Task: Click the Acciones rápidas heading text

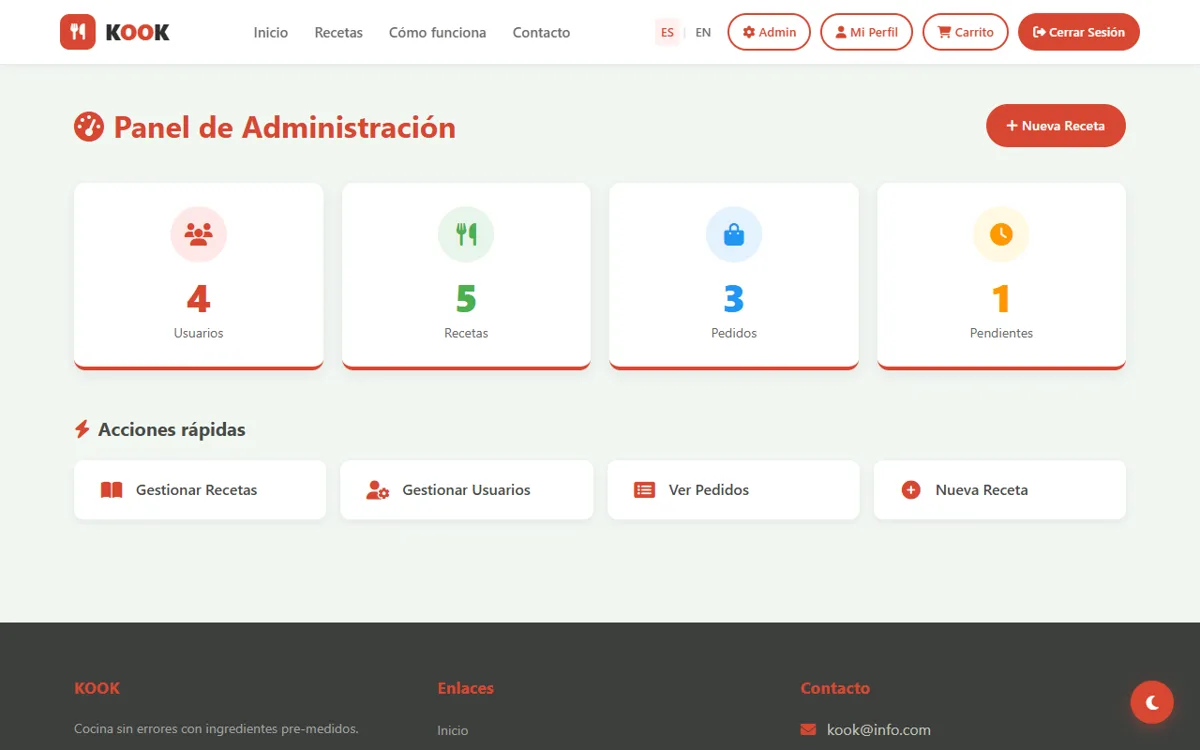Action: coord(172,429)
